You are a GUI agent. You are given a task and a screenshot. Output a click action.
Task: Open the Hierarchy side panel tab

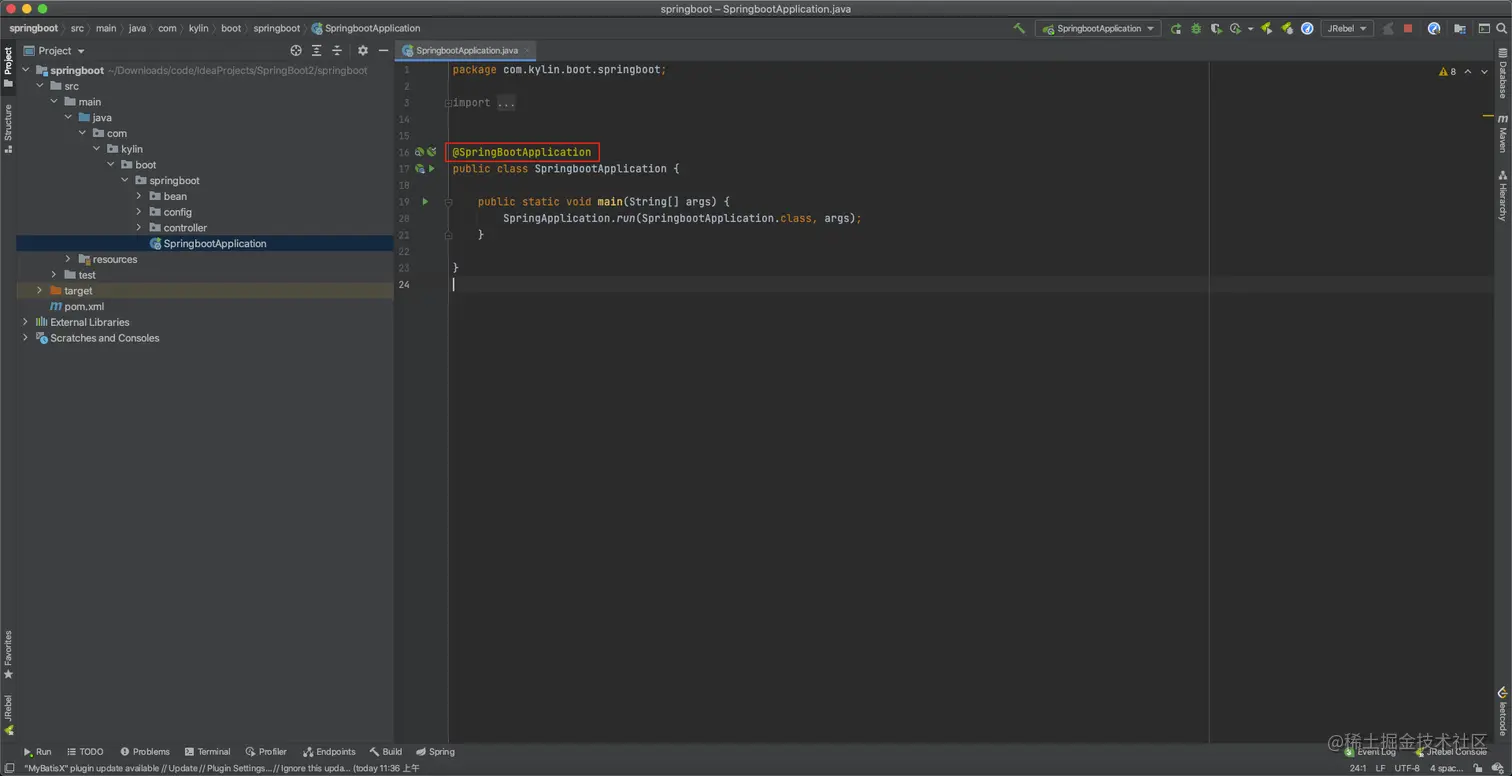[x=1502, y=195]
